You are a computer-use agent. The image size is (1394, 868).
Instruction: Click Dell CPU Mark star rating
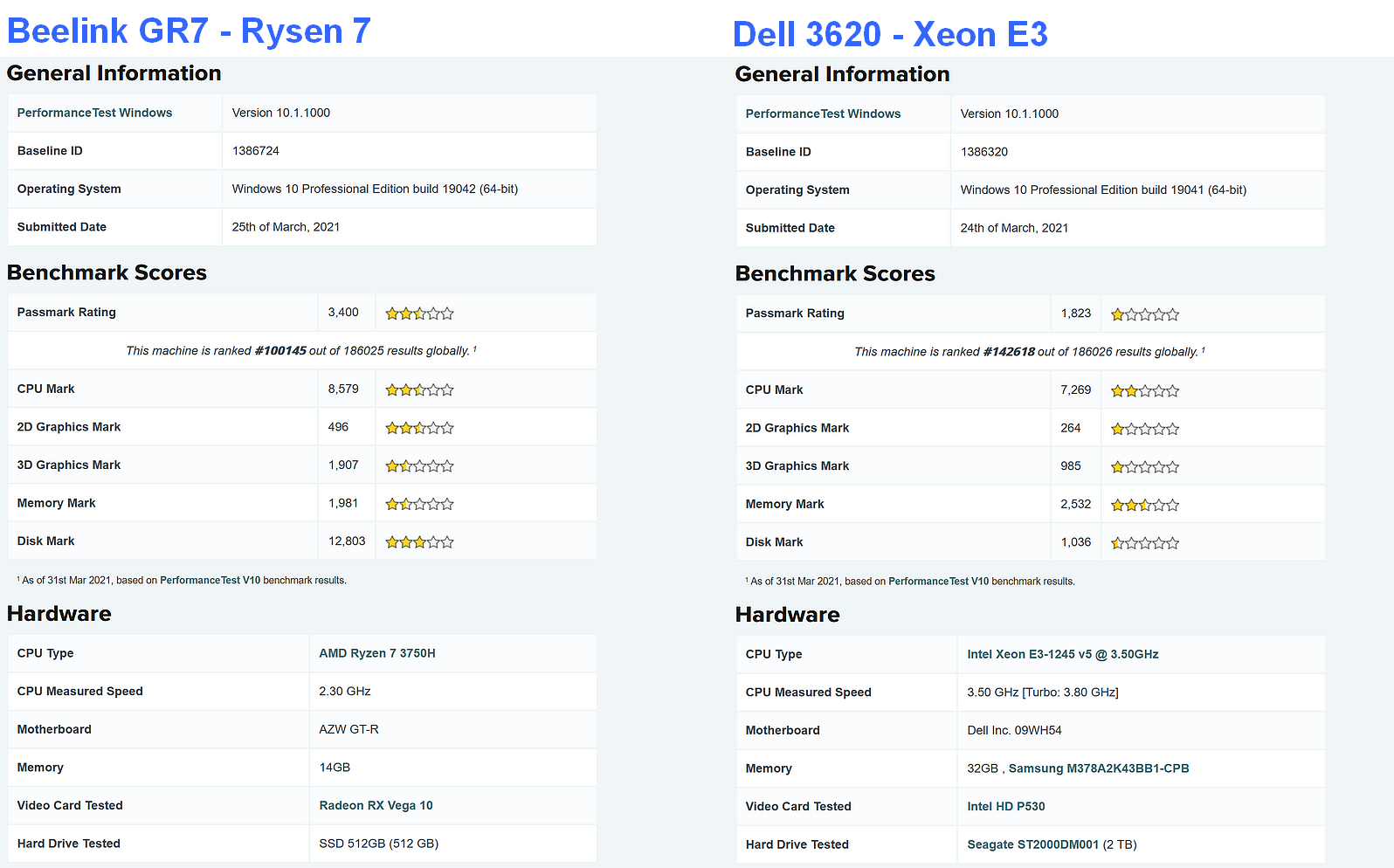point(1145,390)
